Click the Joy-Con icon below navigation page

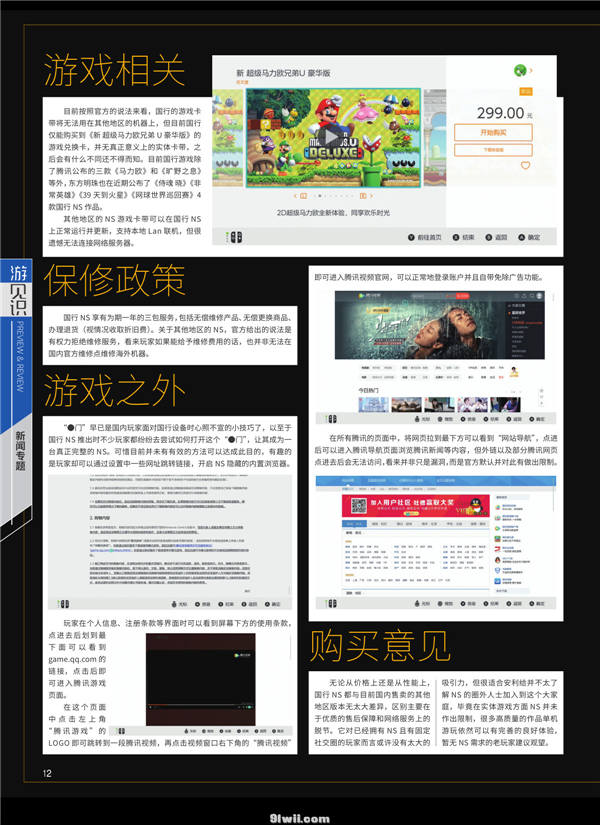click(332, 603)
